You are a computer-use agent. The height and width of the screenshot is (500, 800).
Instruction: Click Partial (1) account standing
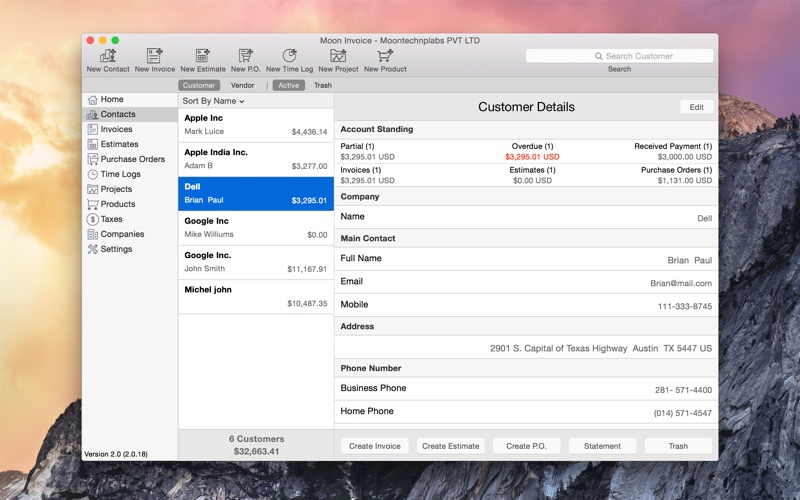tap(367, 152)
